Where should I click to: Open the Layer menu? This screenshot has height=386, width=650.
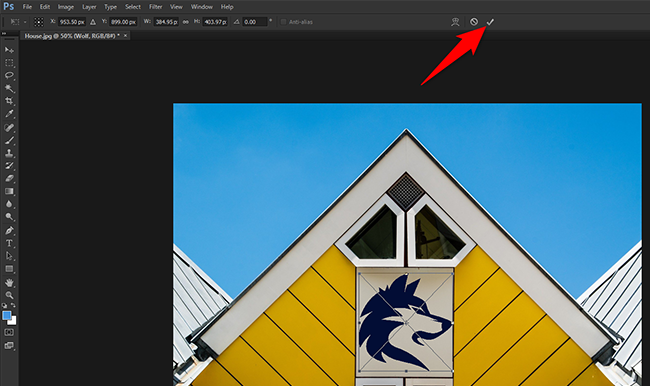[89, 7]
